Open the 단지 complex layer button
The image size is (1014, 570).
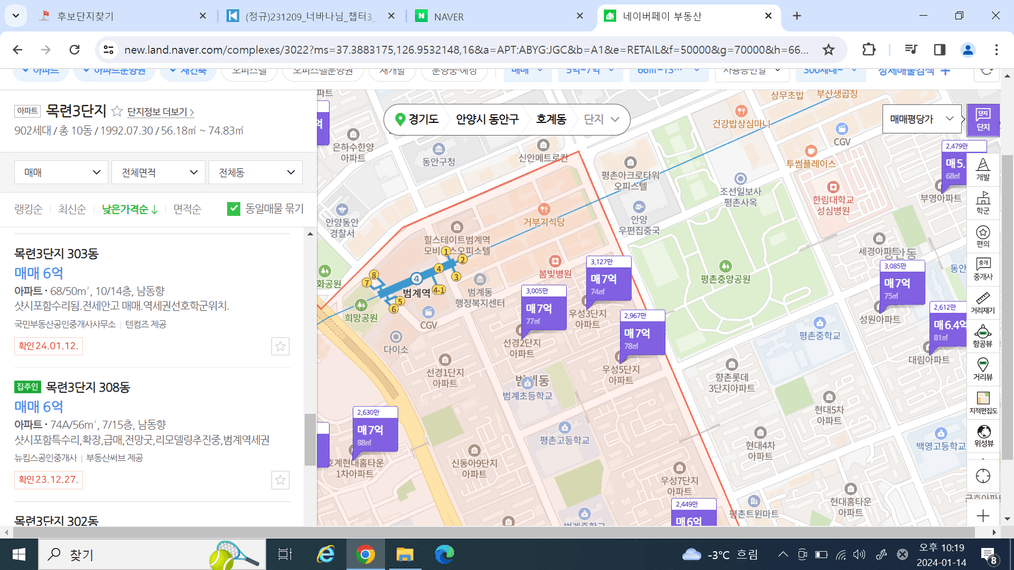[x=983, y=120]
